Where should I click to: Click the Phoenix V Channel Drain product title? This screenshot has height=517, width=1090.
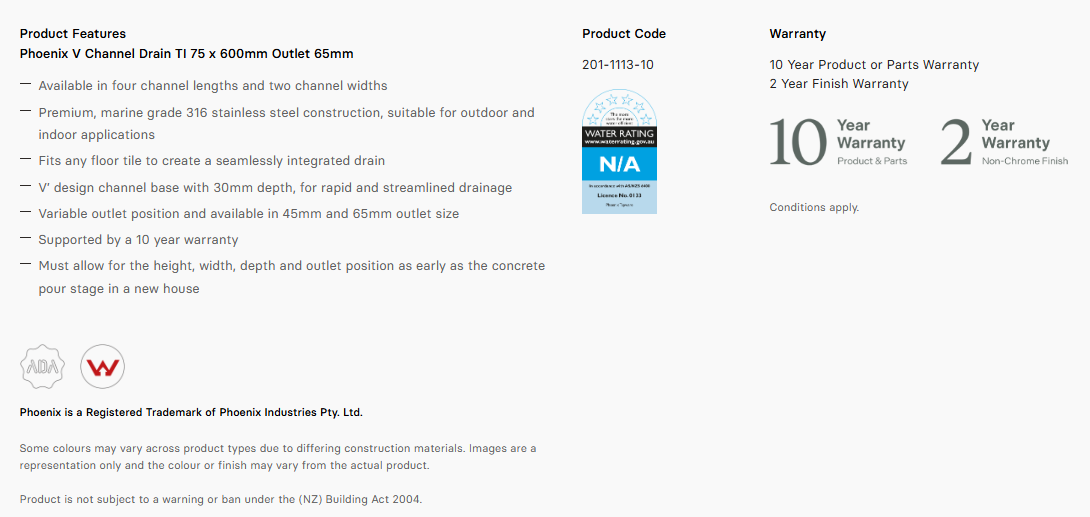click(x=187, y=54)
